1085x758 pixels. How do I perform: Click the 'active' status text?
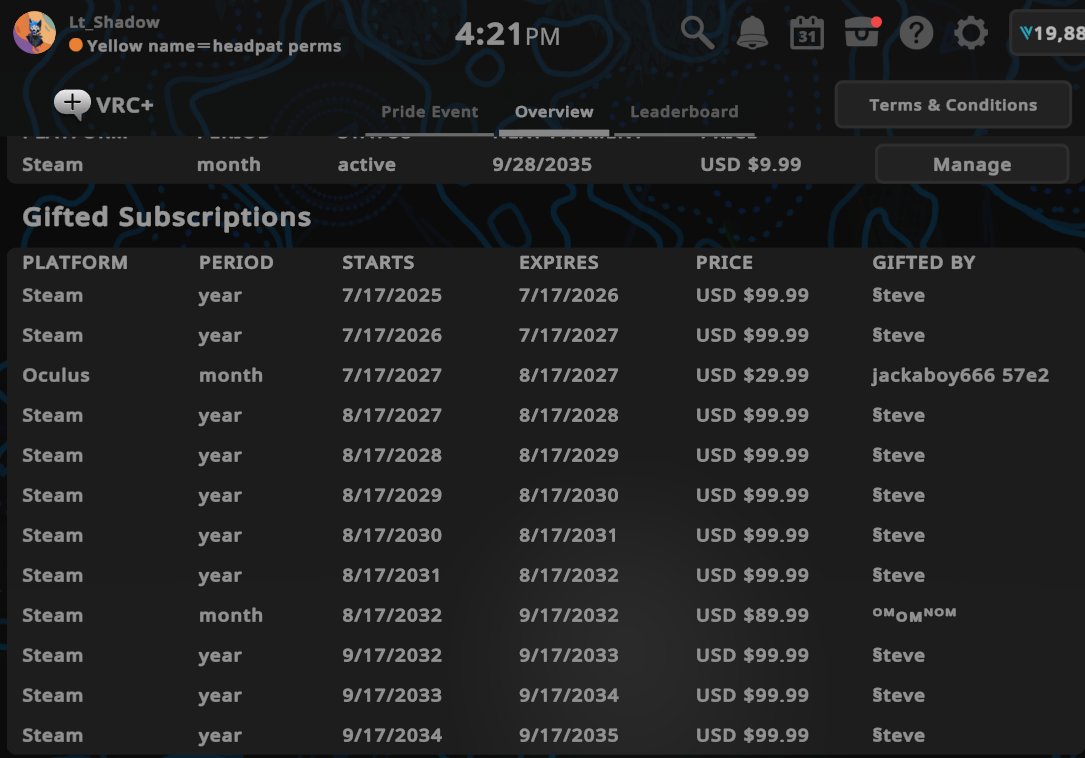367,164
